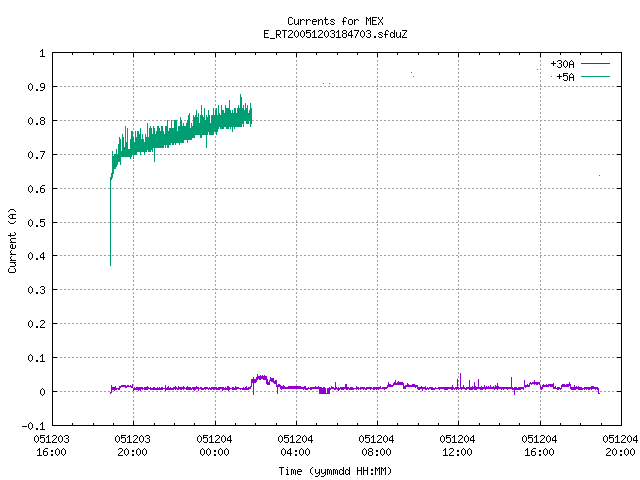Image resolution: width=640 pixels, height=480 pixels.
Task: Click the green +5A curve's initial vertical spike
Action: click(x=110, y=220)
